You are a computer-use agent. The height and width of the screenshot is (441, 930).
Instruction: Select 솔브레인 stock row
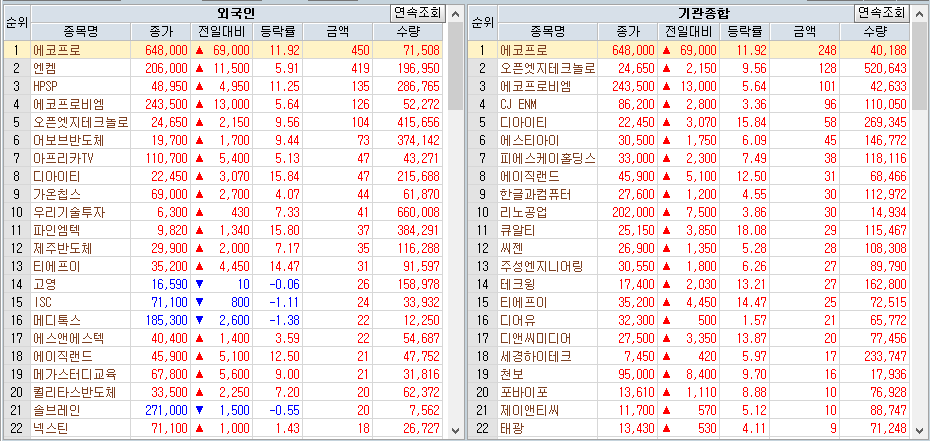(x=224, y=411)
